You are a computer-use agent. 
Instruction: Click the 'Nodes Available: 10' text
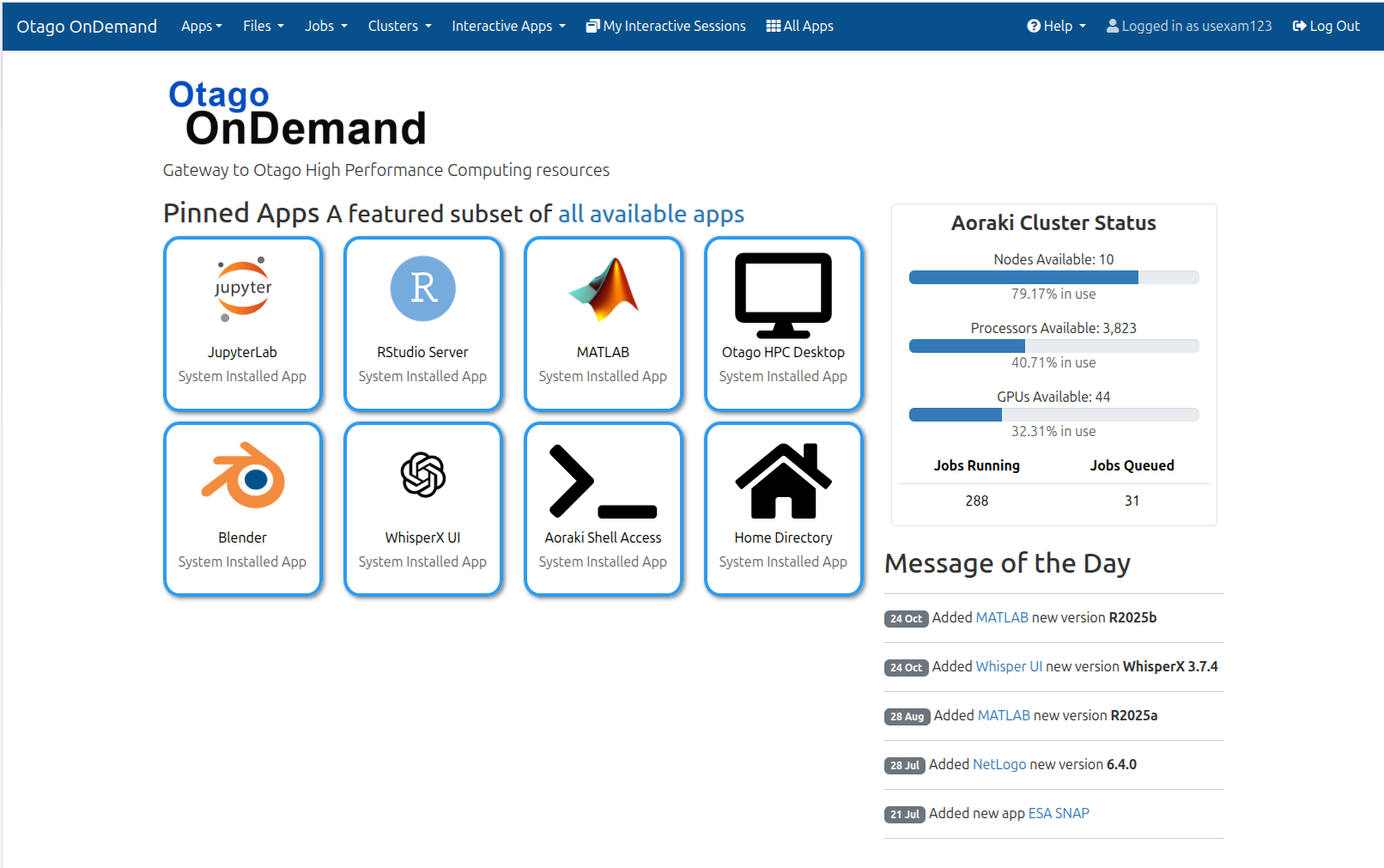click(x=1053, y=259)
